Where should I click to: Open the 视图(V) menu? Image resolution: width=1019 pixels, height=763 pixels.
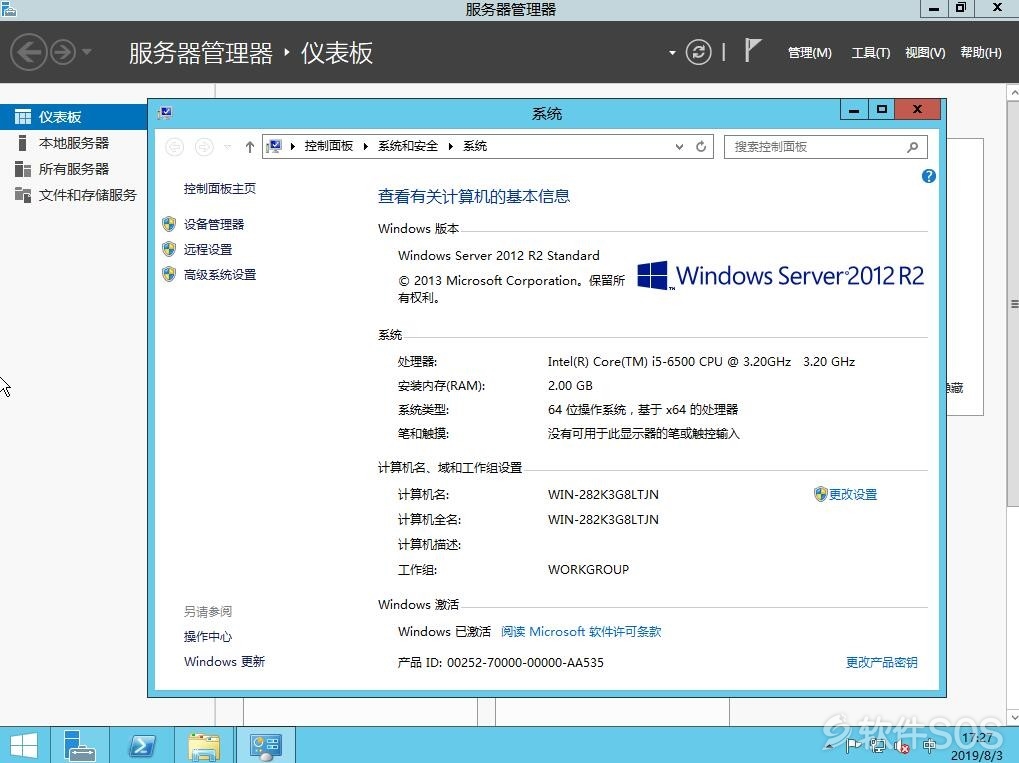click(x=925, y=53)
